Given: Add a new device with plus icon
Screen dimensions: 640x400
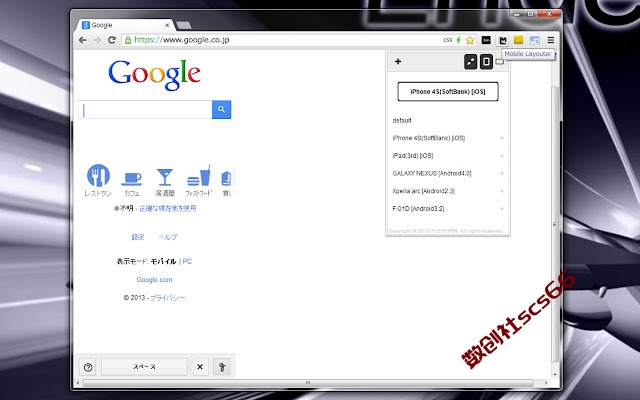Looking at the screenshot, I should [x=398, y=62].
